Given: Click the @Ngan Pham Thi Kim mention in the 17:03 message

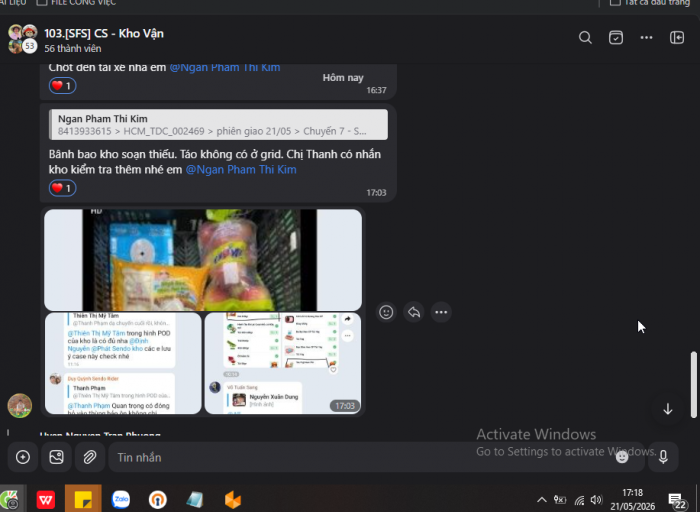Looking at the screenshot, I should (241, 170).
